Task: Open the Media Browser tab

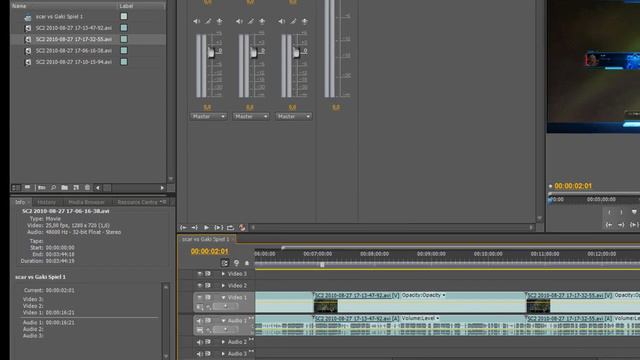Action: pyautogui.click(x=87, y=202)
